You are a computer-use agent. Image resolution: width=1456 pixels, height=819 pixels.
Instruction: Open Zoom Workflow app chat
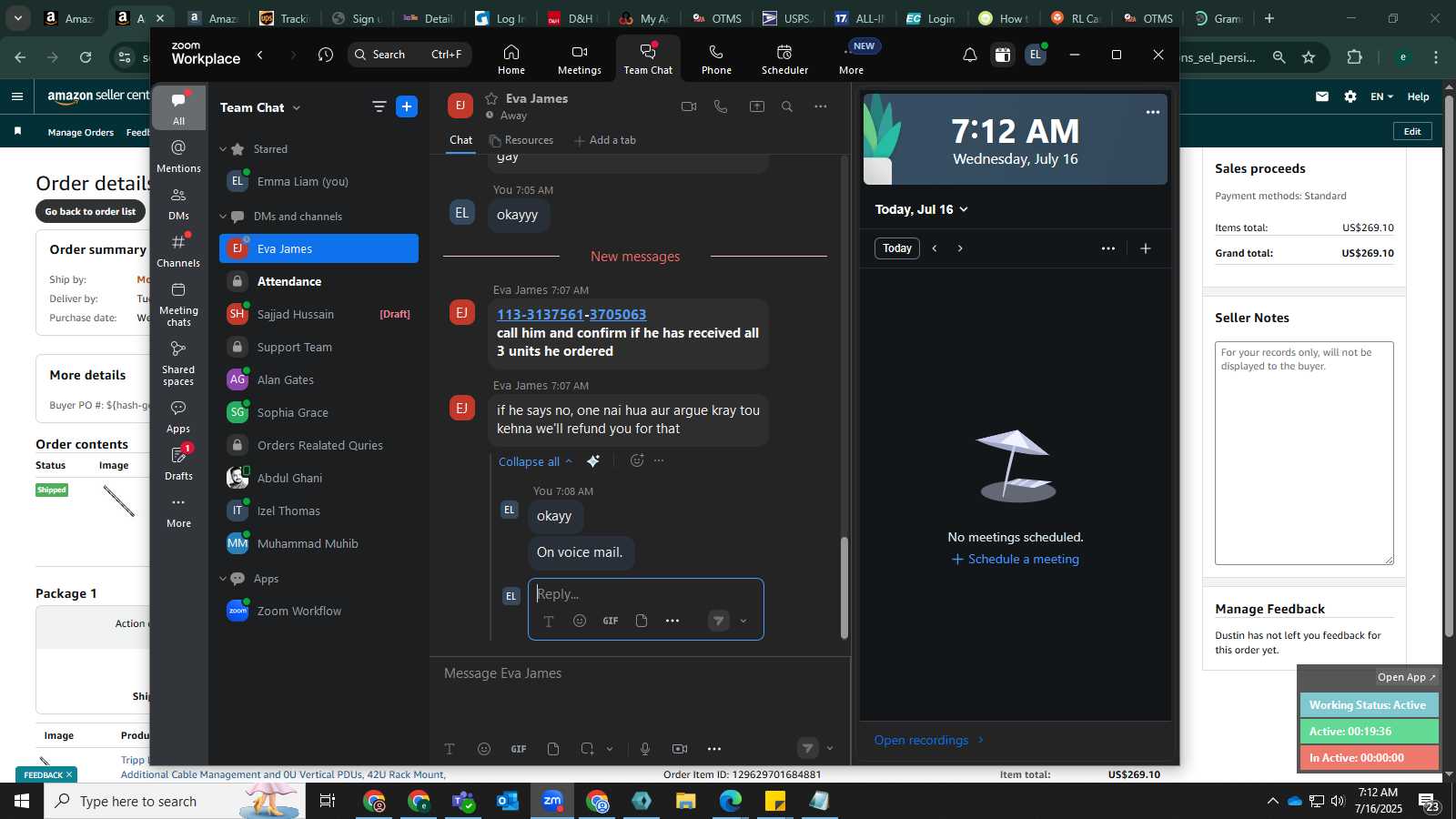pyautogui.click(x=318, y=611)
